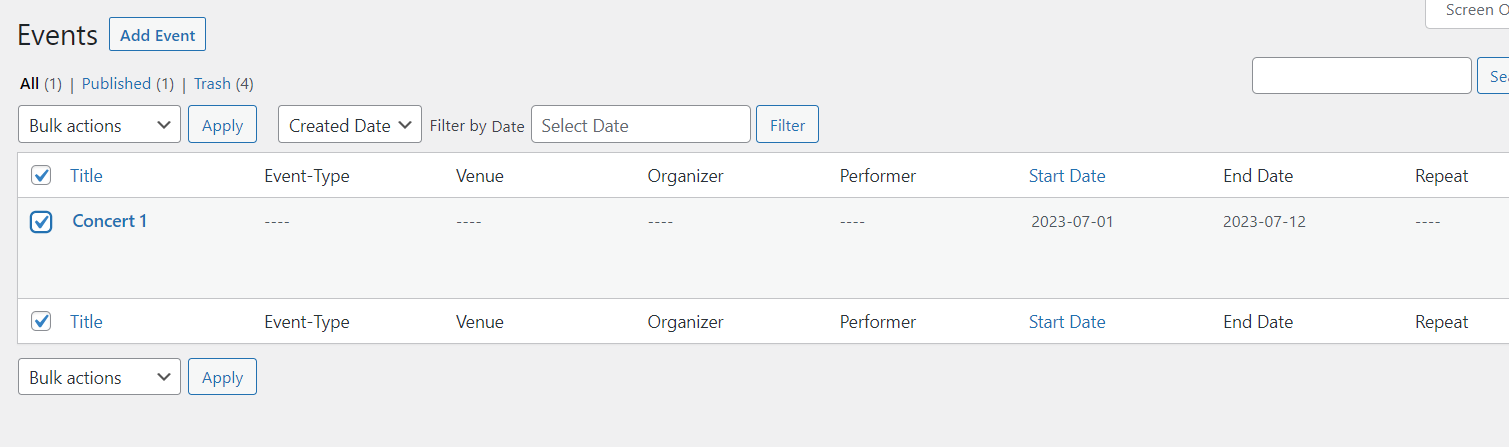Click the Filter button

click(x=787, y=125)
